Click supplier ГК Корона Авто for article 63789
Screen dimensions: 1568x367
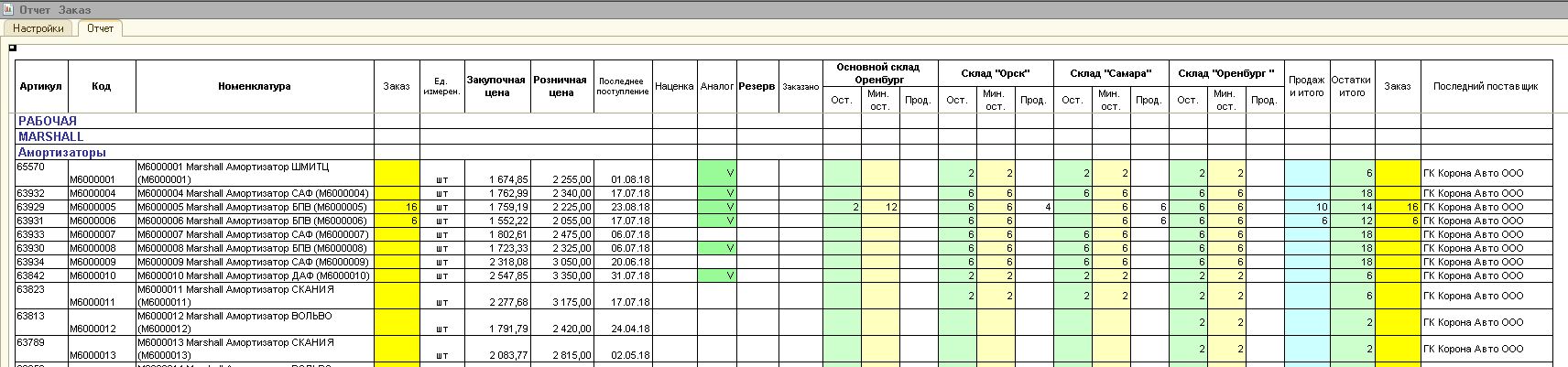[x=1473, y=349]
